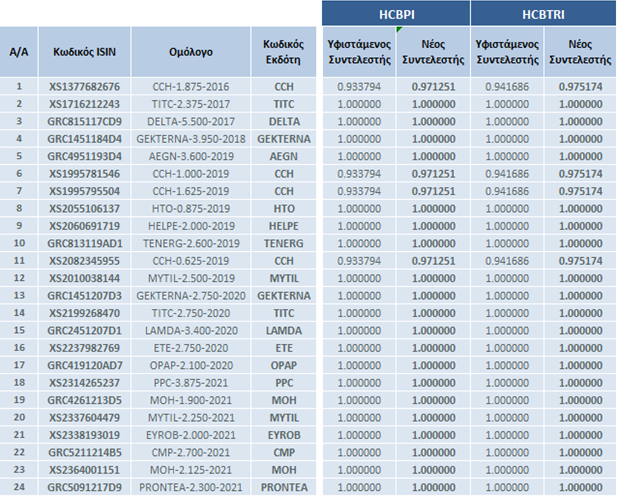The width and height of the screenshot is (617, 496).
Task: Click the A/A column header
Action: click(x=18, y=52)
